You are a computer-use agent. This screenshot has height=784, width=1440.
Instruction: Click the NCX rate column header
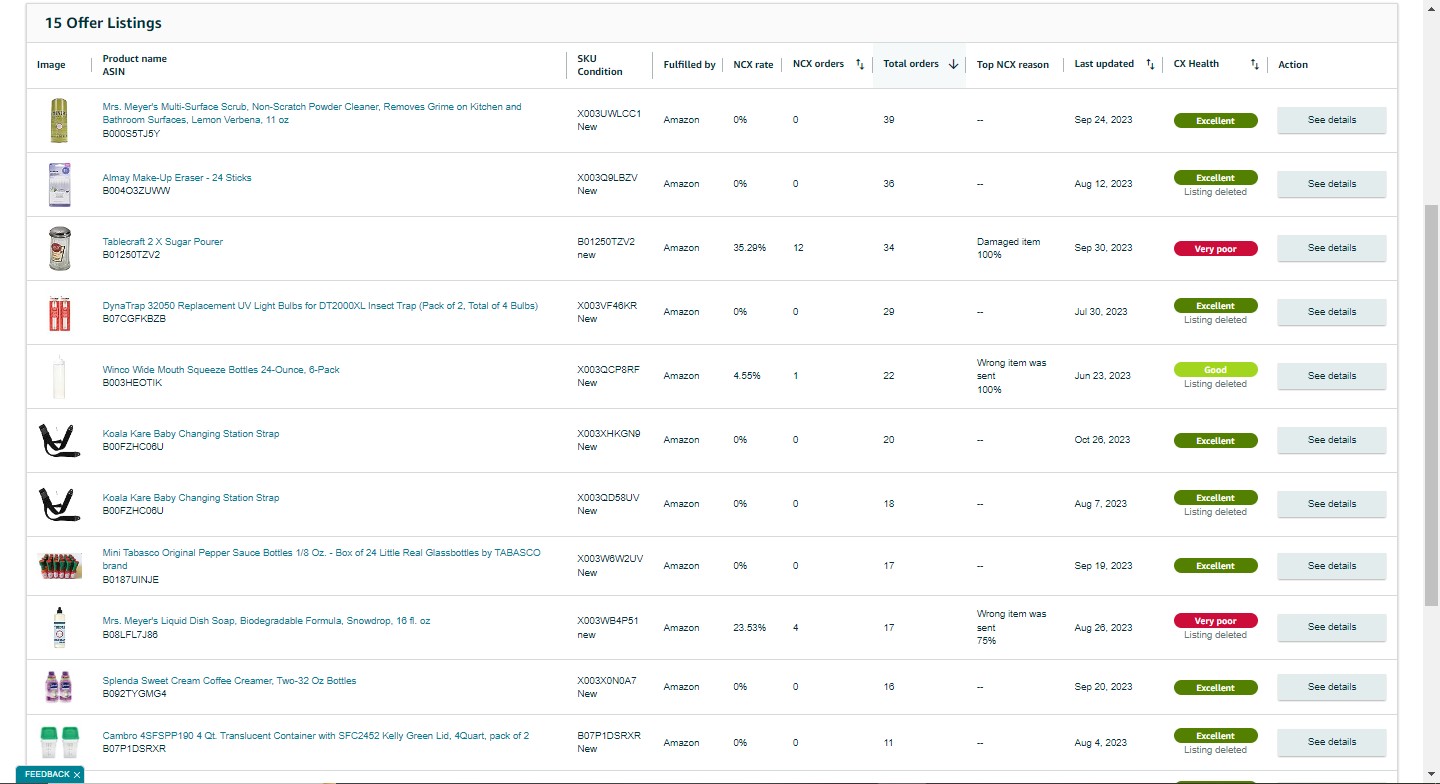click(753, 65)
